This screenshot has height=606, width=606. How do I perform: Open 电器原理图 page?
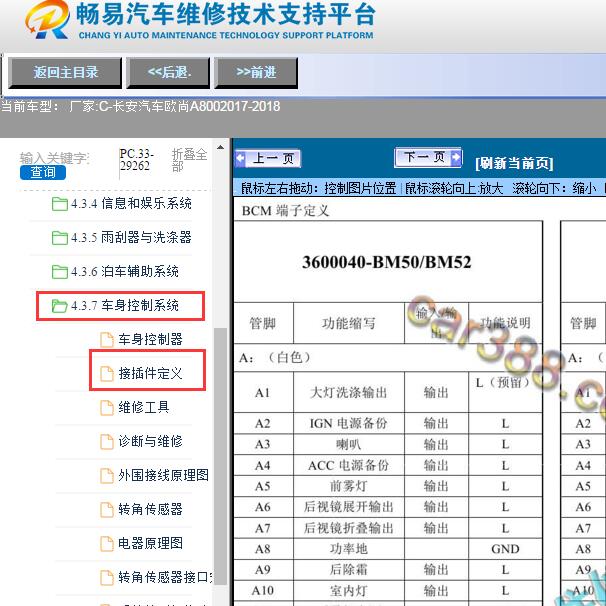coord(150,543)
